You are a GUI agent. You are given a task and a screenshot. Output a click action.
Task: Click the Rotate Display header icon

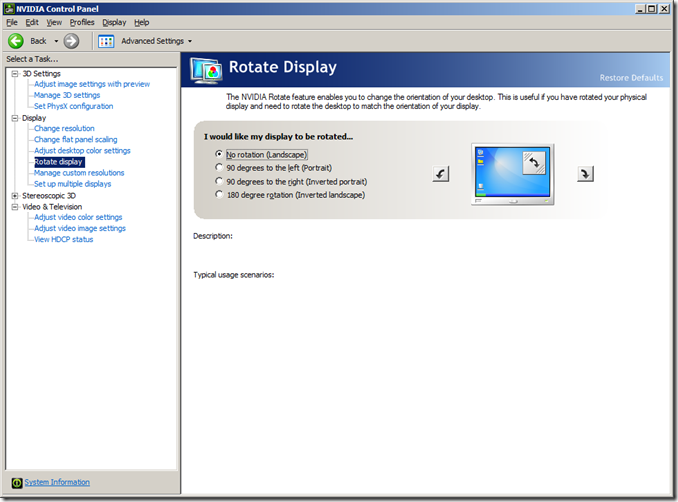coord(206,70)
